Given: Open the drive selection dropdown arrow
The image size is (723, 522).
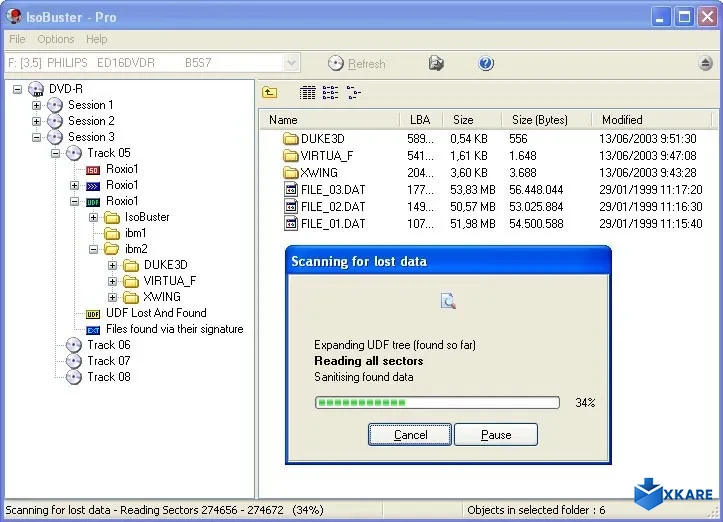Looking at the screenshot, I should click(x=291, y=63).
